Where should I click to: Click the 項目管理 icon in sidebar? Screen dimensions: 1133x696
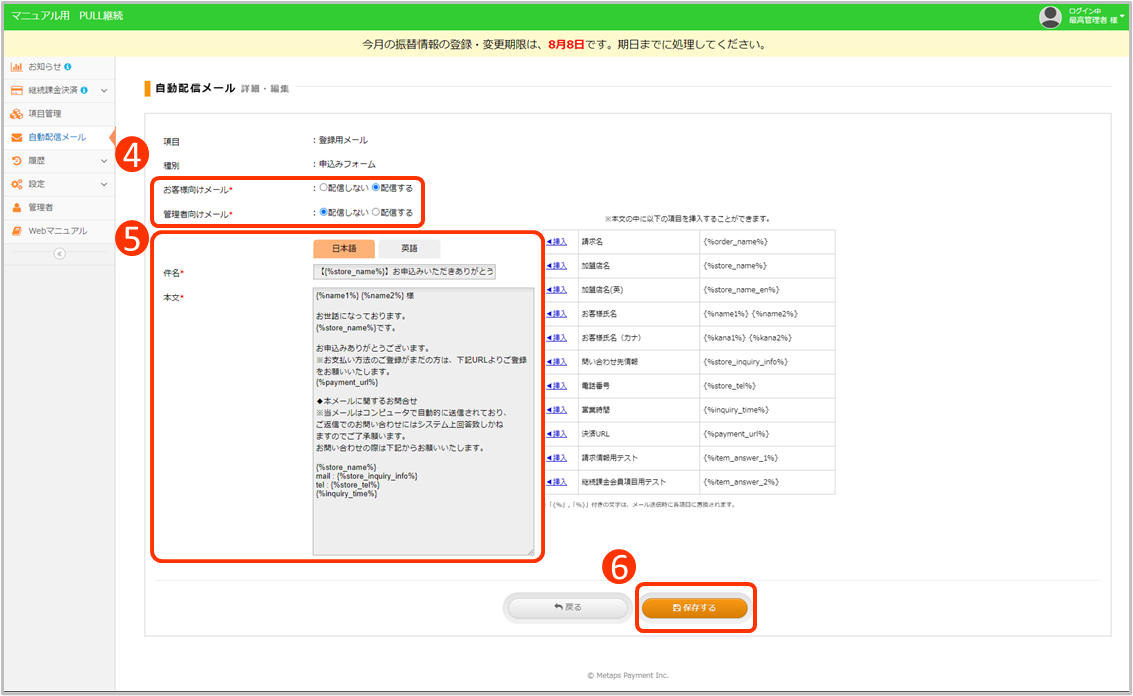pyautogui.click(x=16, y=114)
